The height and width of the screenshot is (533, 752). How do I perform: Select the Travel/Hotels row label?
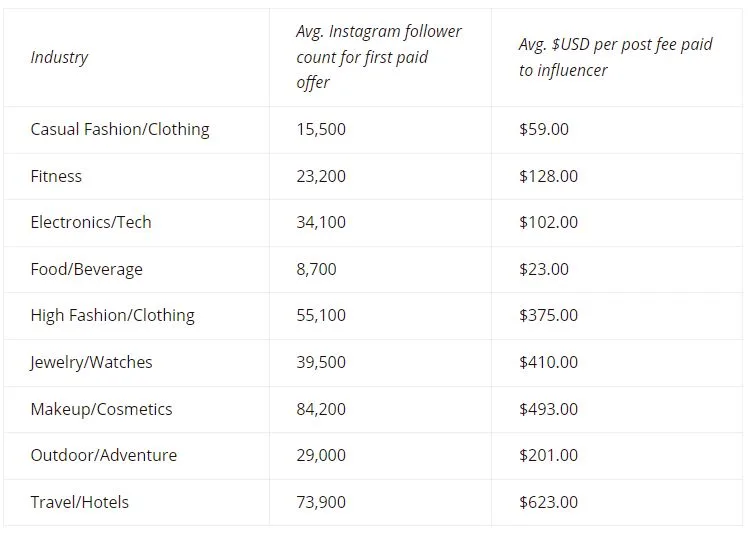(80, 502)
